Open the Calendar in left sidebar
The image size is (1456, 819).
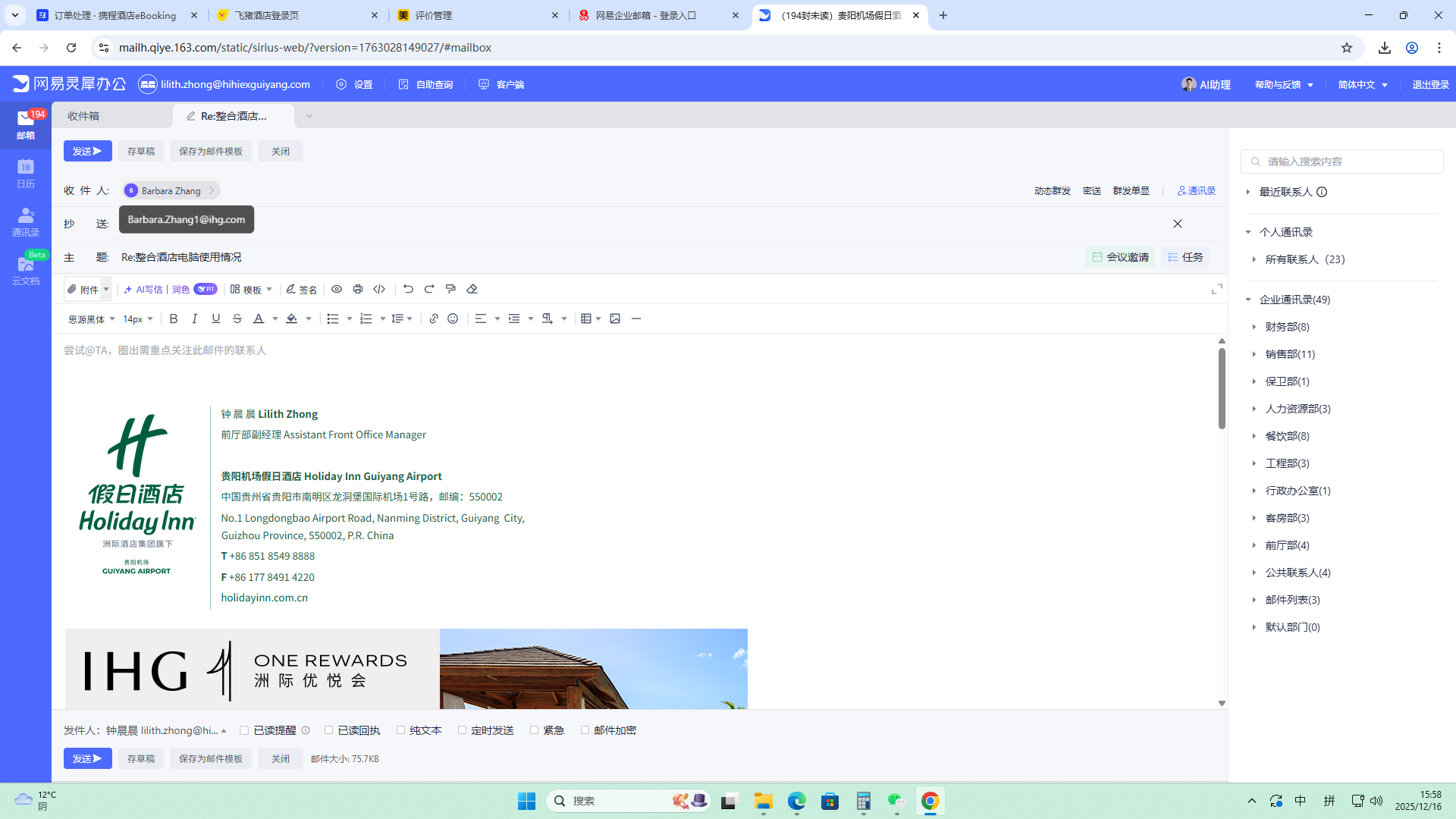(26, 174)
